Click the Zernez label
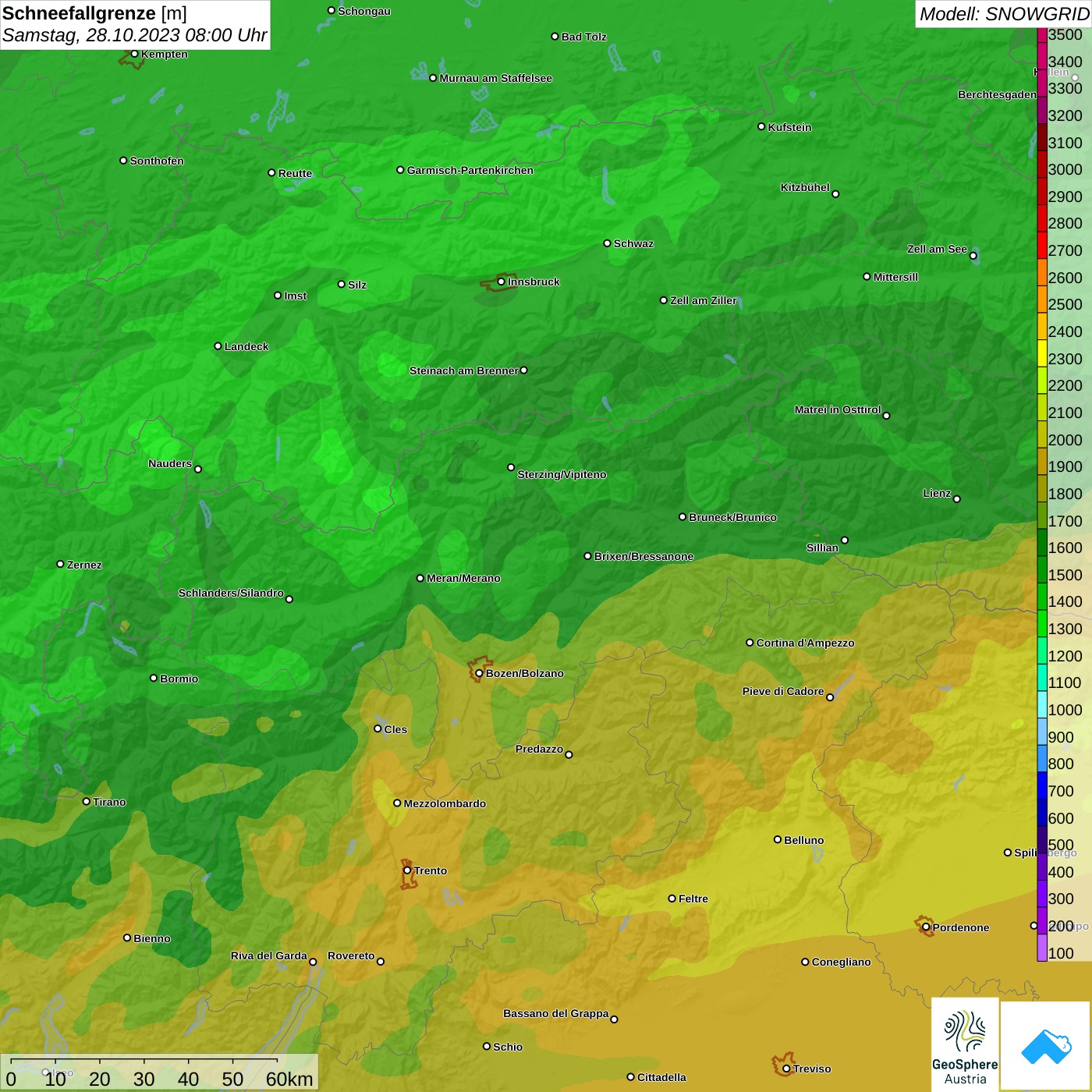Screen dimensions: 1092x1092 [84, 565]
